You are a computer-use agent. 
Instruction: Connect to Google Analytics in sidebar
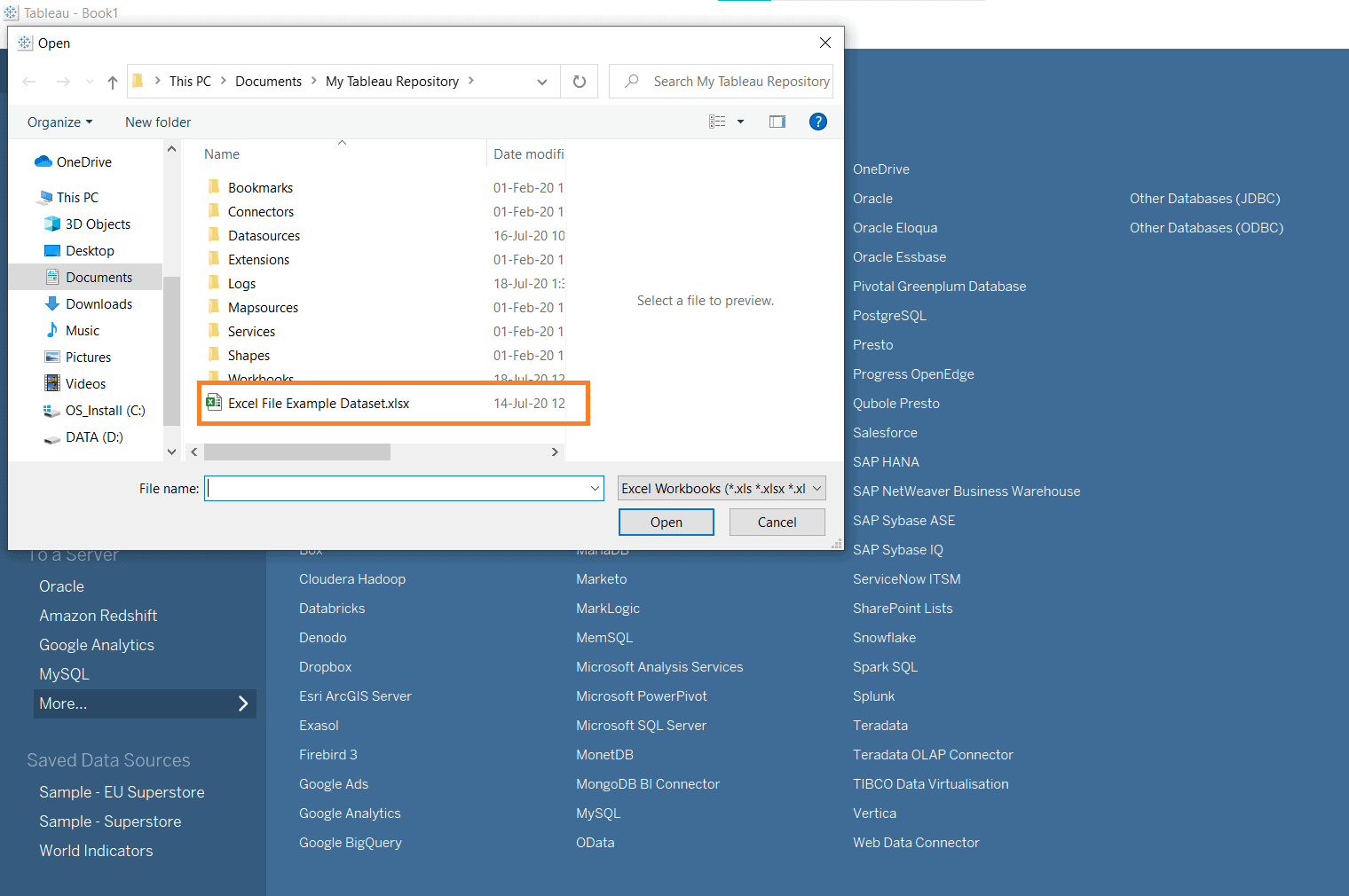pyautogui.click(x=97, y=644)
